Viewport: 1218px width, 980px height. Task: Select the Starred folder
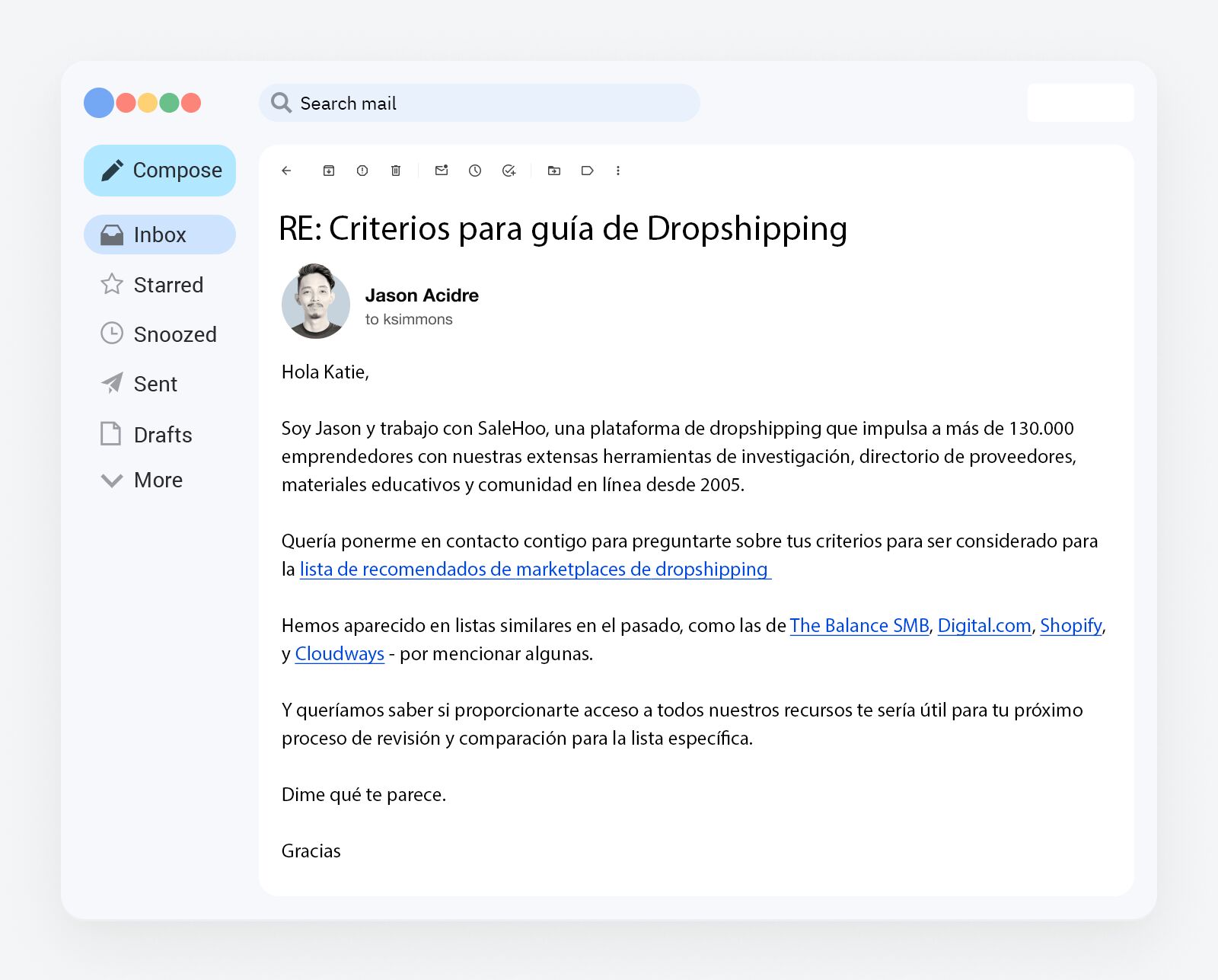[x=168, y=285]
